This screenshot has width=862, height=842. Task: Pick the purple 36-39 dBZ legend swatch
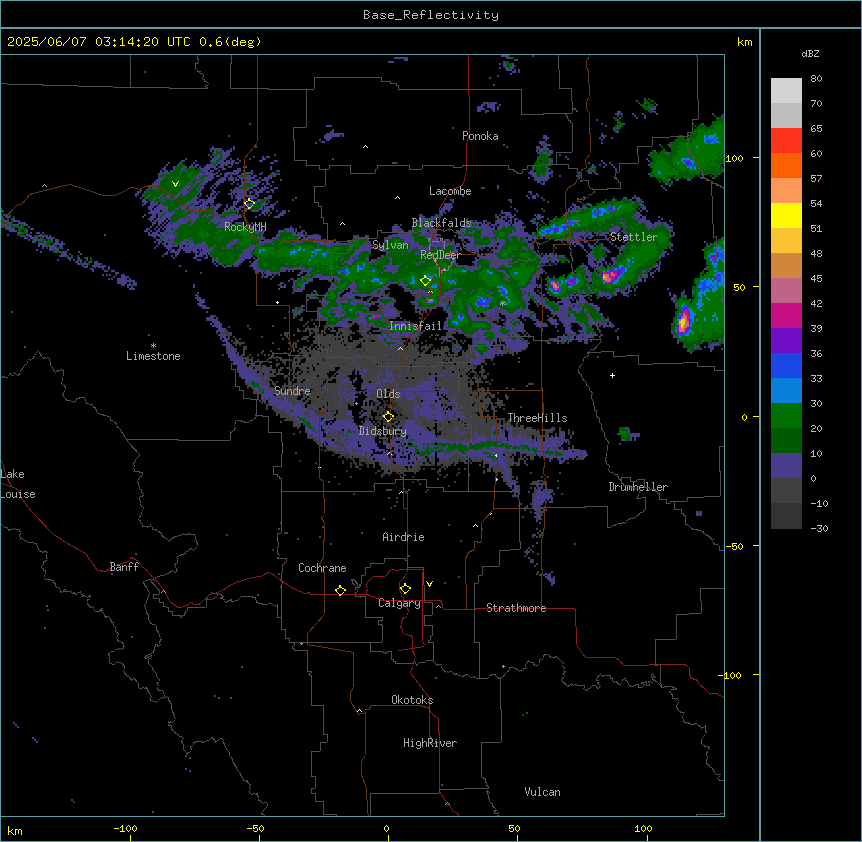[786, 341]
